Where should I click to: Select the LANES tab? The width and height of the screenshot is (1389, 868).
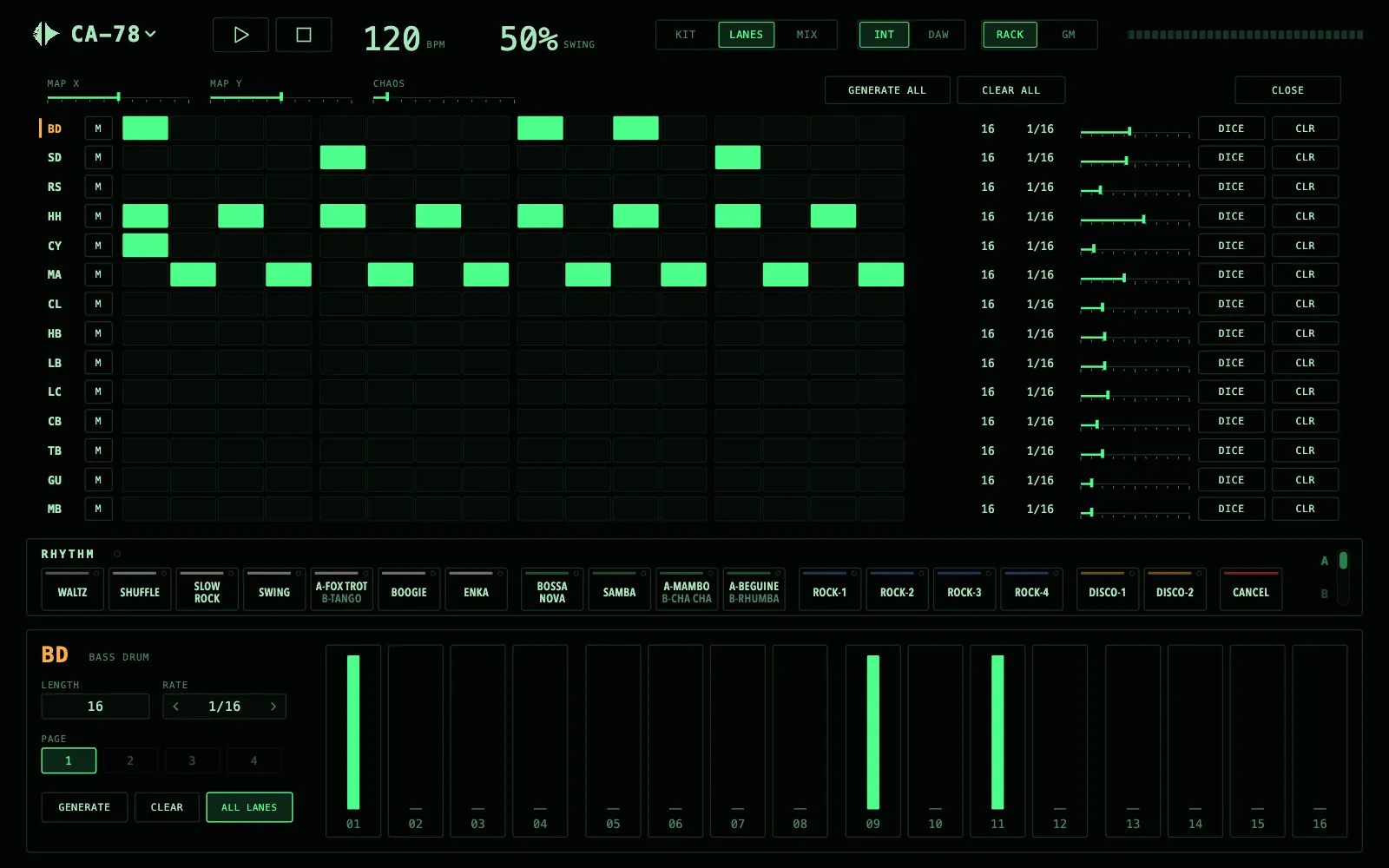coord(747,35)
